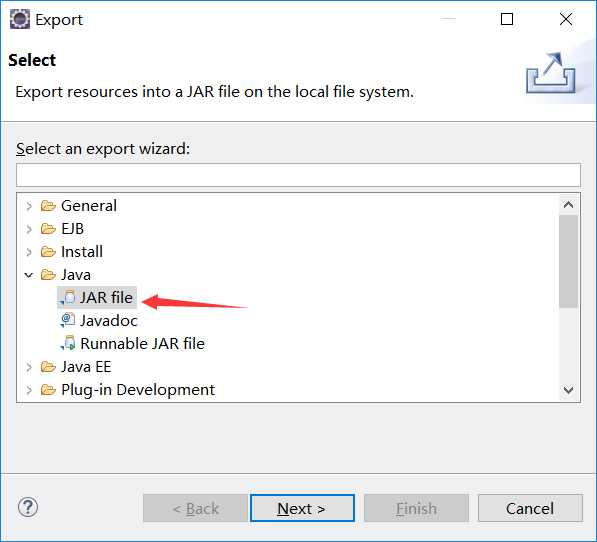Screen dimensions: 597x542
Task: Close the Export dialog window
Action: point(566,19)
